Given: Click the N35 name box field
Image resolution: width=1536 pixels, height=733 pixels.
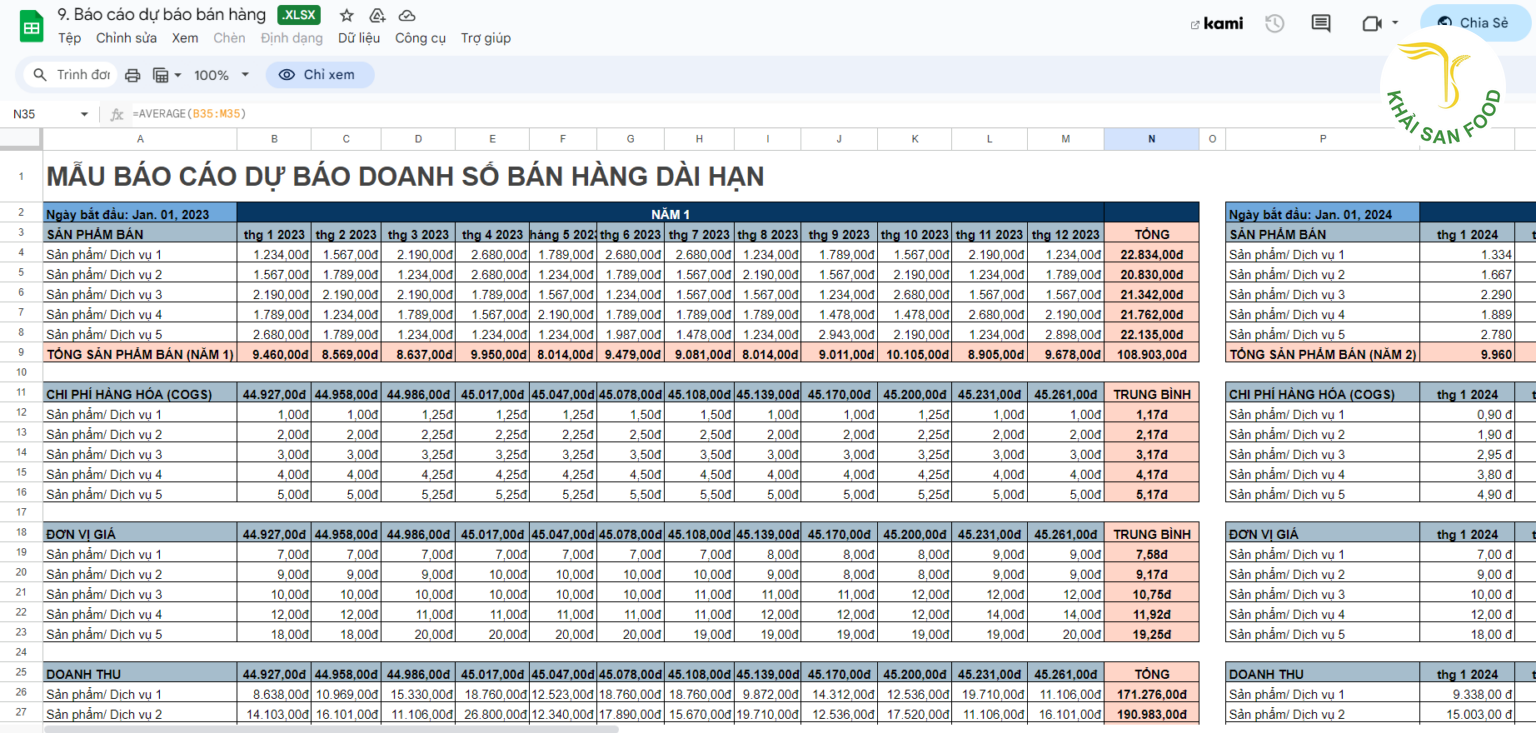Looking at the screenshot, I should coord(40,114).
